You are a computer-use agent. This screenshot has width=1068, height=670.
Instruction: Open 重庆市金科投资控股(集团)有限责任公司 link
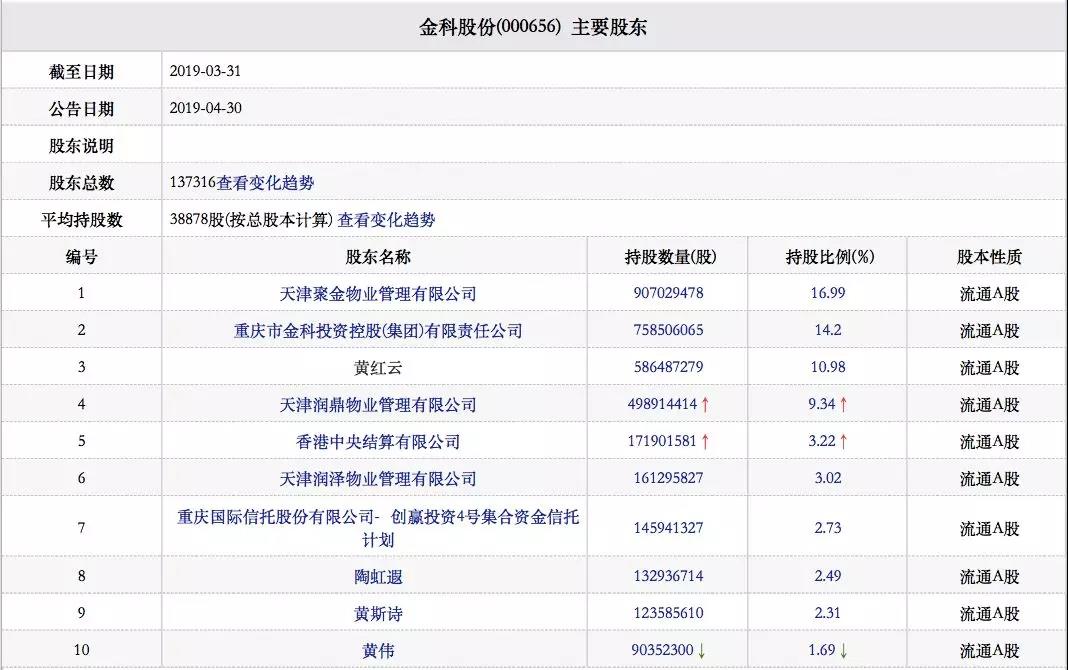click(x=378, y=330)
